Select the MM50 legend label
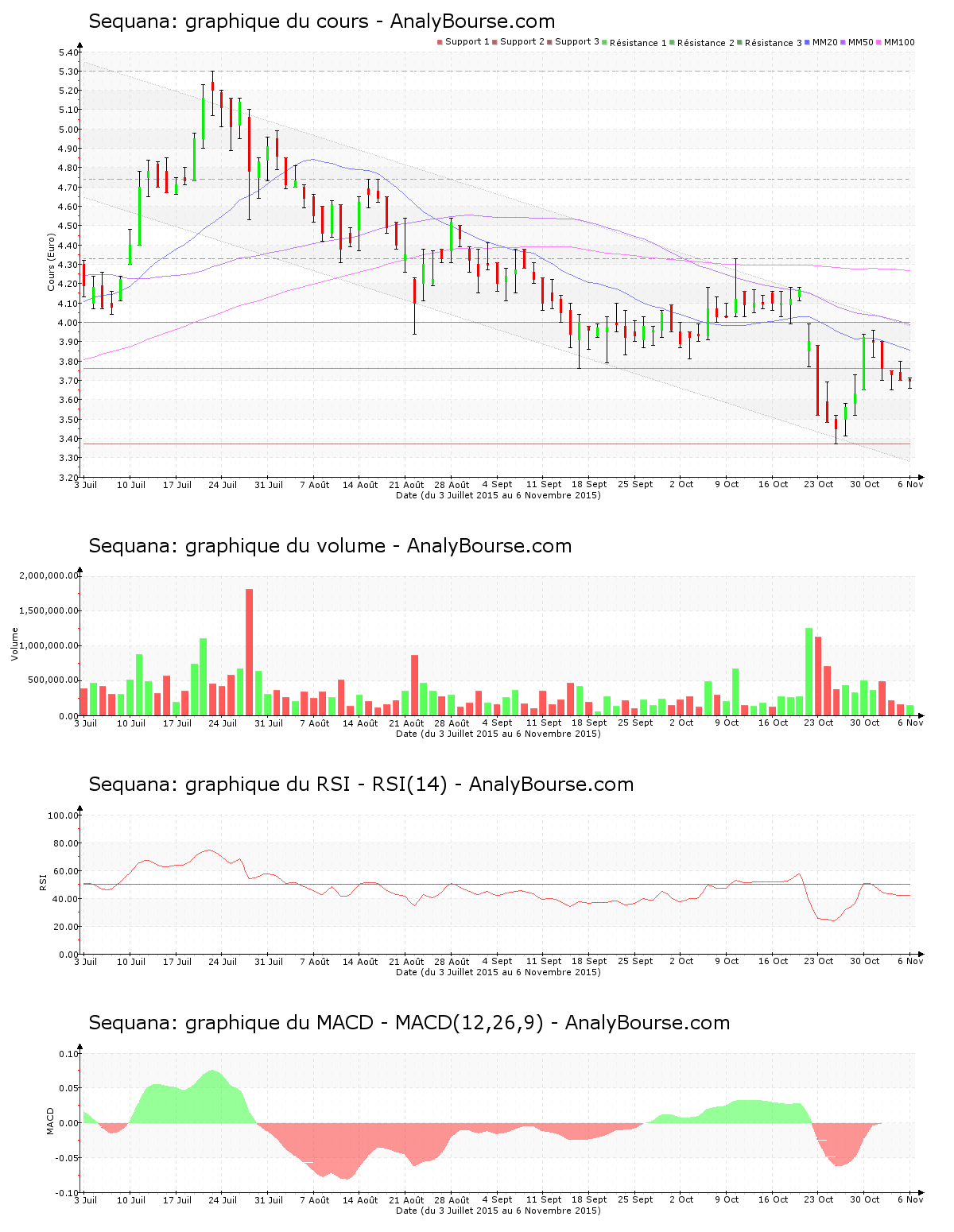Viewport: 954px width, 1232px height. pyautogui.click(x=861, y=42)
